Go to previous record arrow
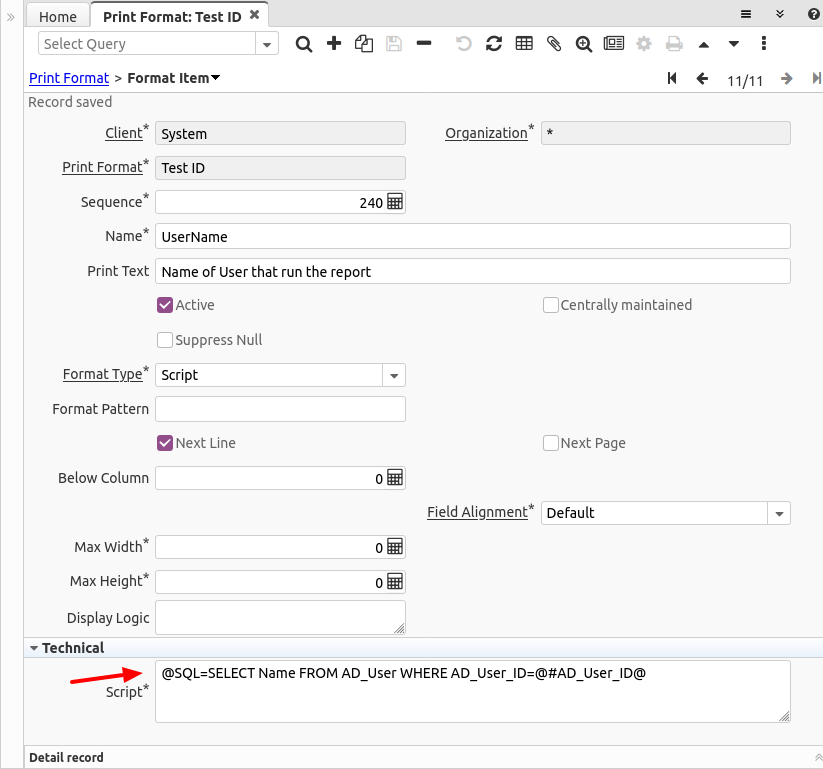Image resolution: width=823 pixels, height=769 pixels. (x=702, y=79)
